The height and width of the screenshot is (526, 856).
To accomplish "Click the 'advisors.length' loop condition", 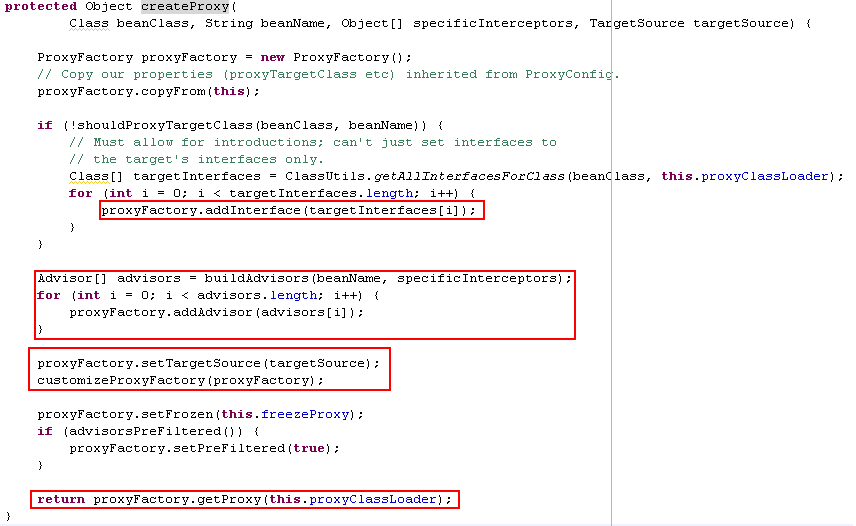I will (x=257, y=295).
